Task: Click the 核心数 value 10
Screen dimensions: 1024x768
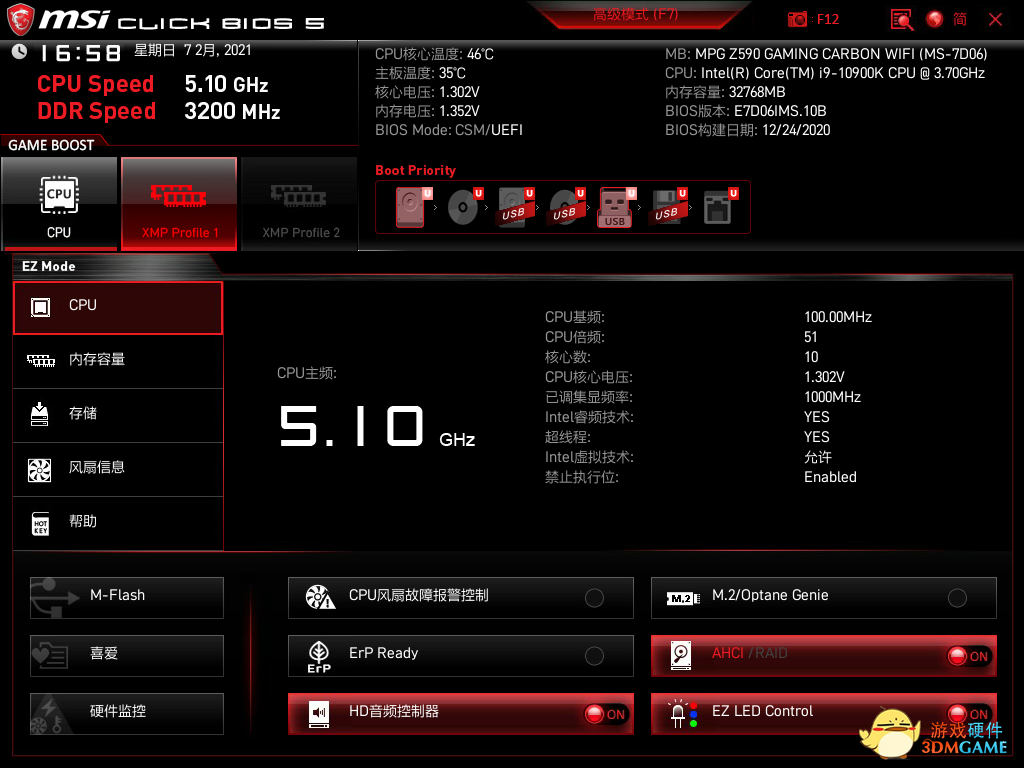Action: tap(811, 357)
